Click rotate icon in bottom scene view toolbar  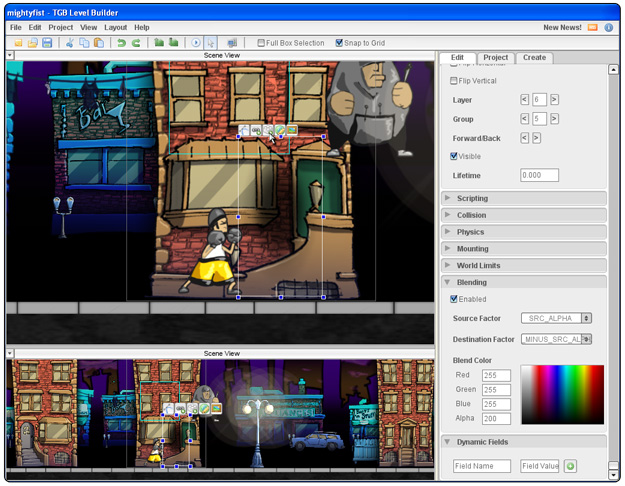(x=169, y=408)
